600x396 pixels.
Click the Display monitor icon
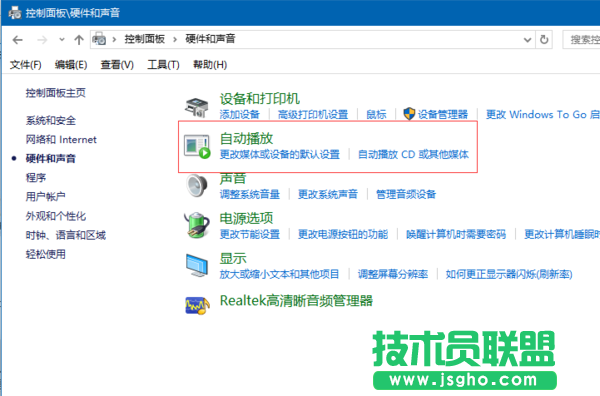click(x=197, y=265)
